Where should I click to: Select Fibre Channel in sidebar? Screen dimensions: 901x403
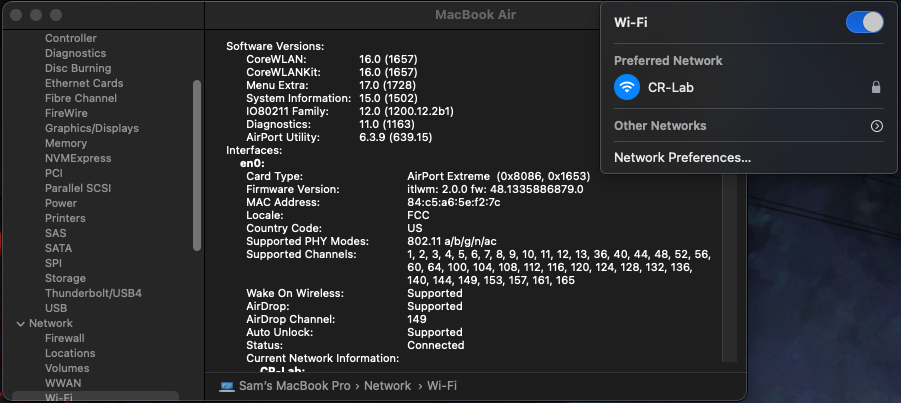pos(80,98)
